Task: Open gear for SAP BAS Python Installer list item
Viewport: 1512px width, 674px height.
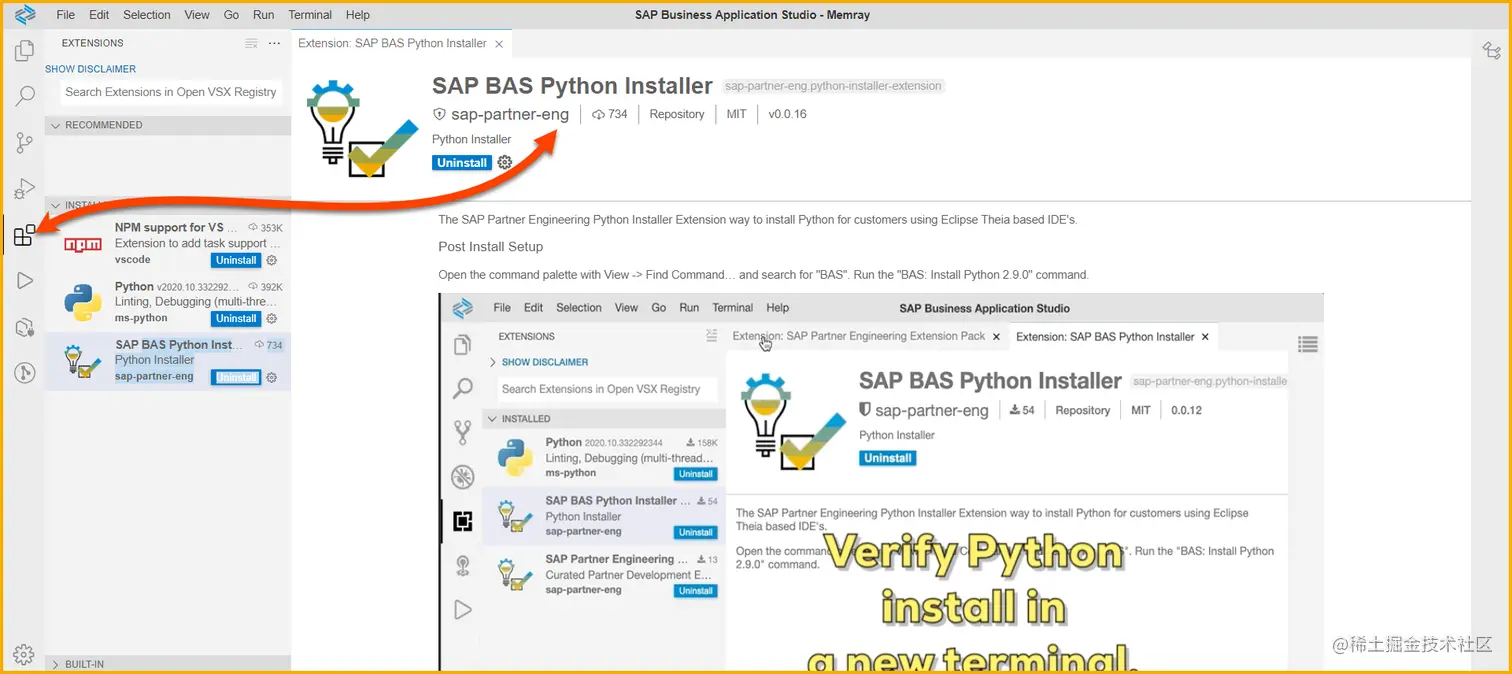Action: [271, 378]
